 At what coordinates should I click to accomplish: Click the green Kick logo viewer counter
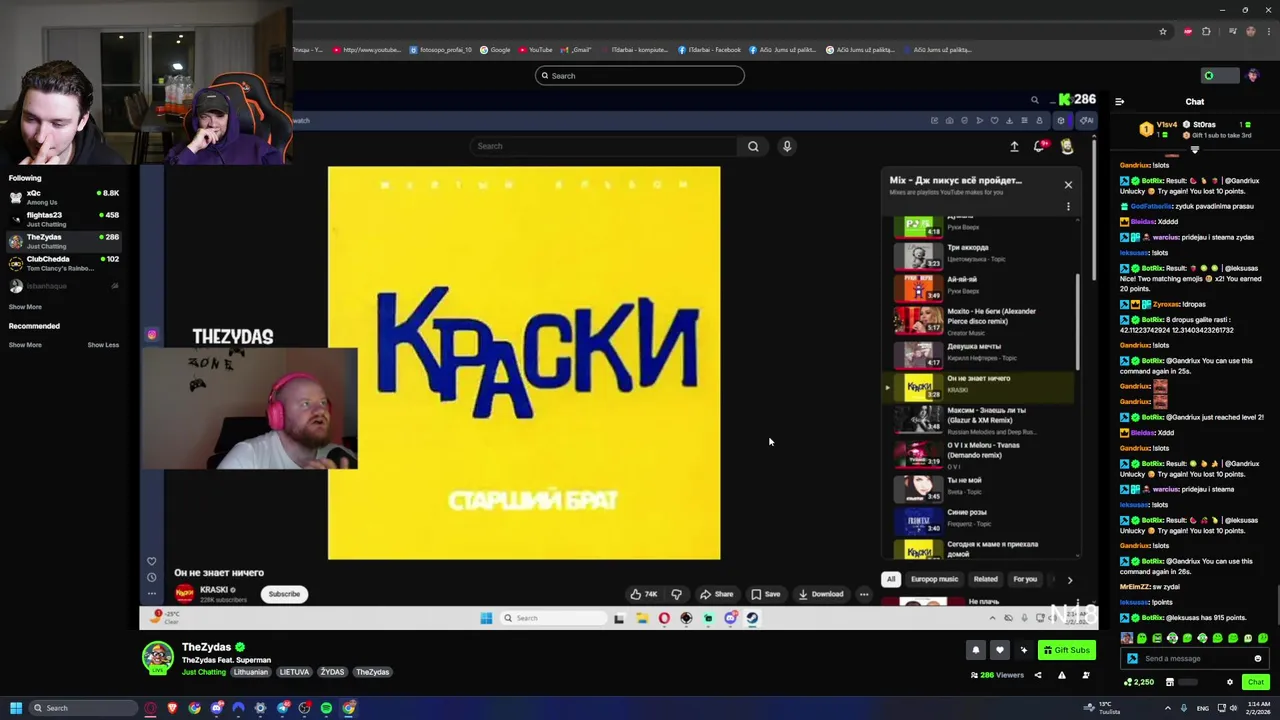[x=1077, y=100]
